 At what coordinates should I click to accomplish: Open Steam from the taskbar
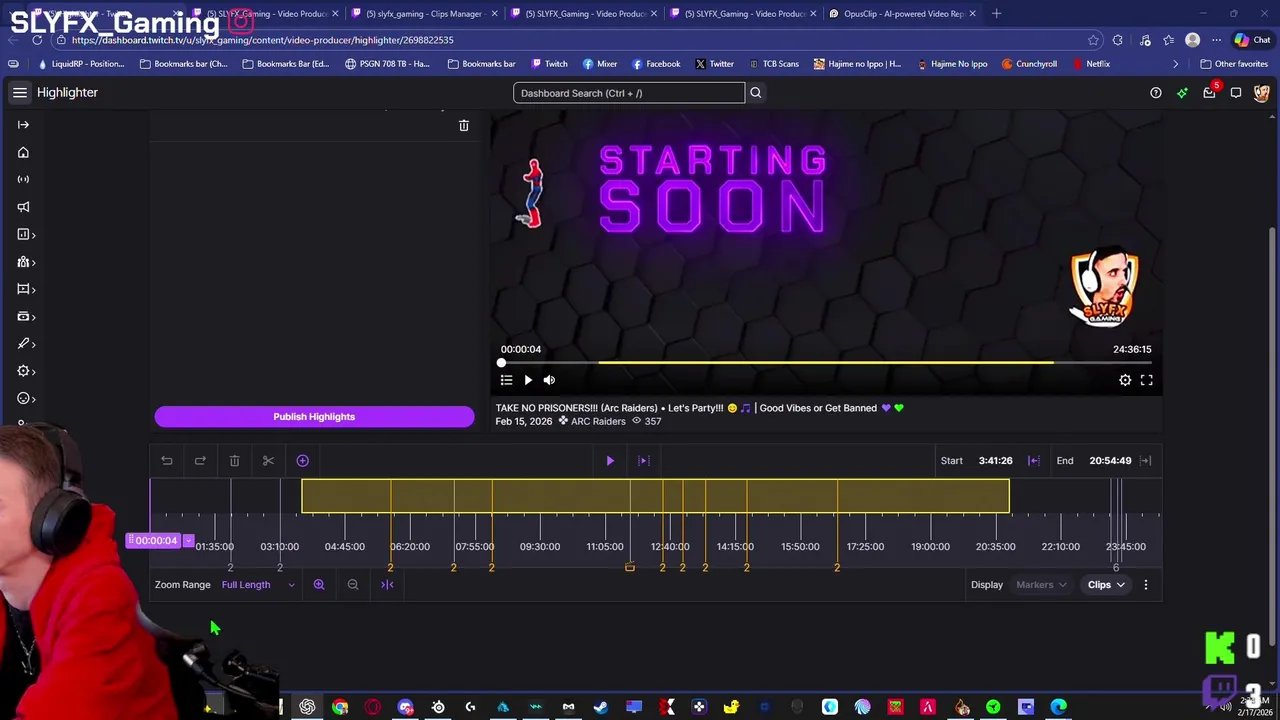click(601, 707)
